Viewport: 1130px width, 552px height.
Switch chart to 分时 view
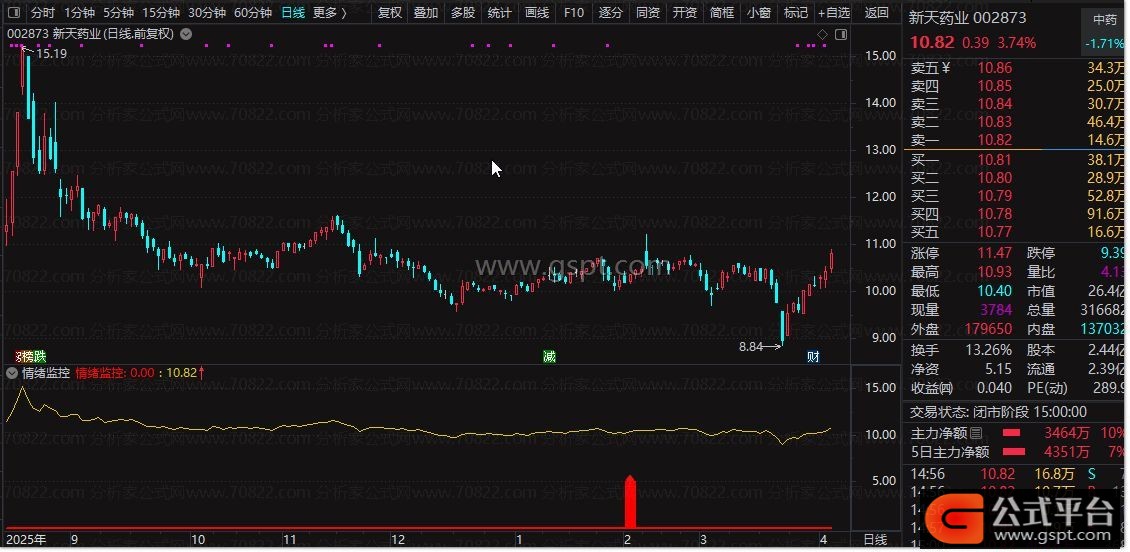coord(42,13)
